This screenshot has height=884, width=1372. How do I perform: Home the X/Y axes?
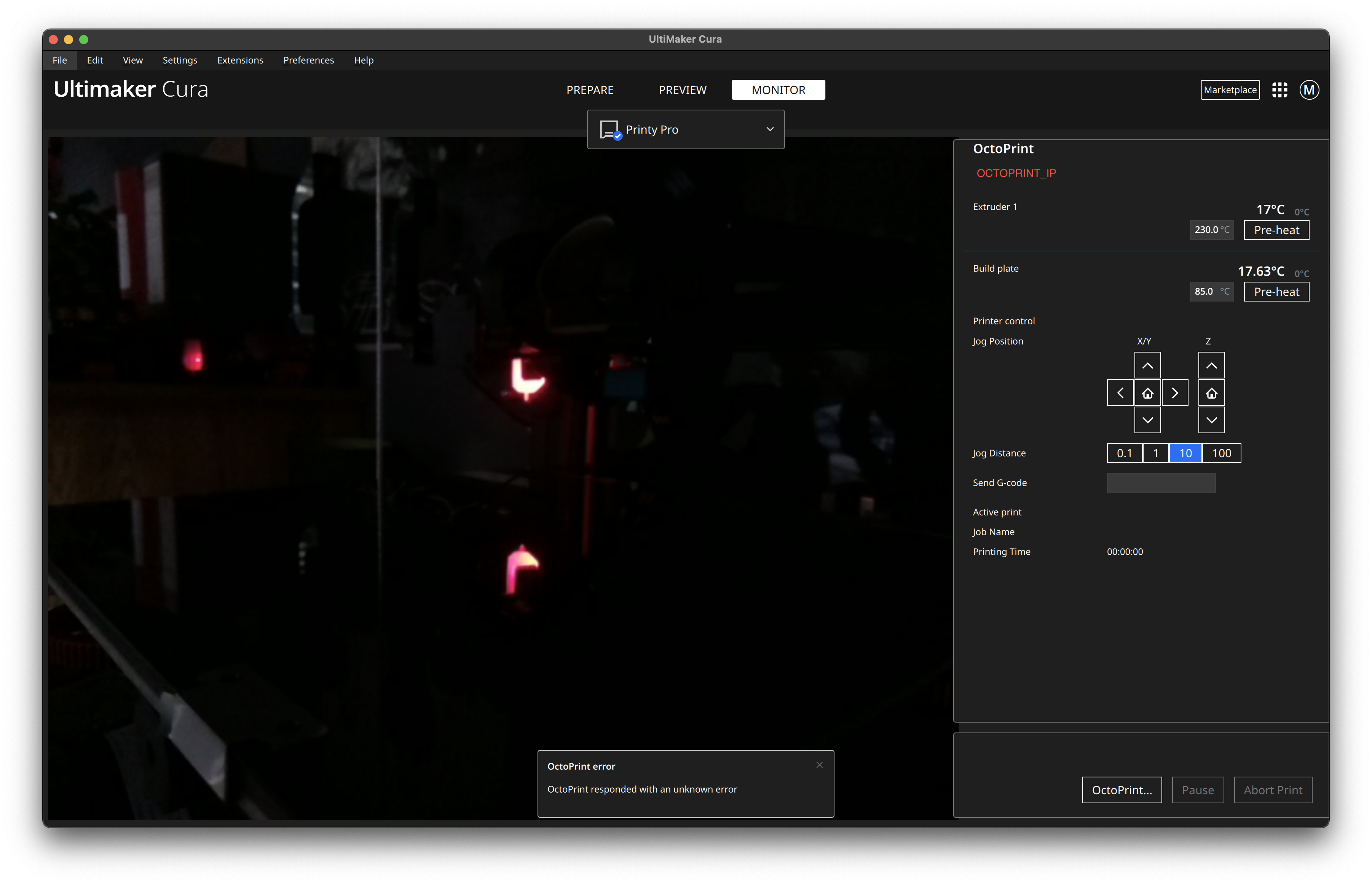pyautogui.click(x=1147, y=392)
